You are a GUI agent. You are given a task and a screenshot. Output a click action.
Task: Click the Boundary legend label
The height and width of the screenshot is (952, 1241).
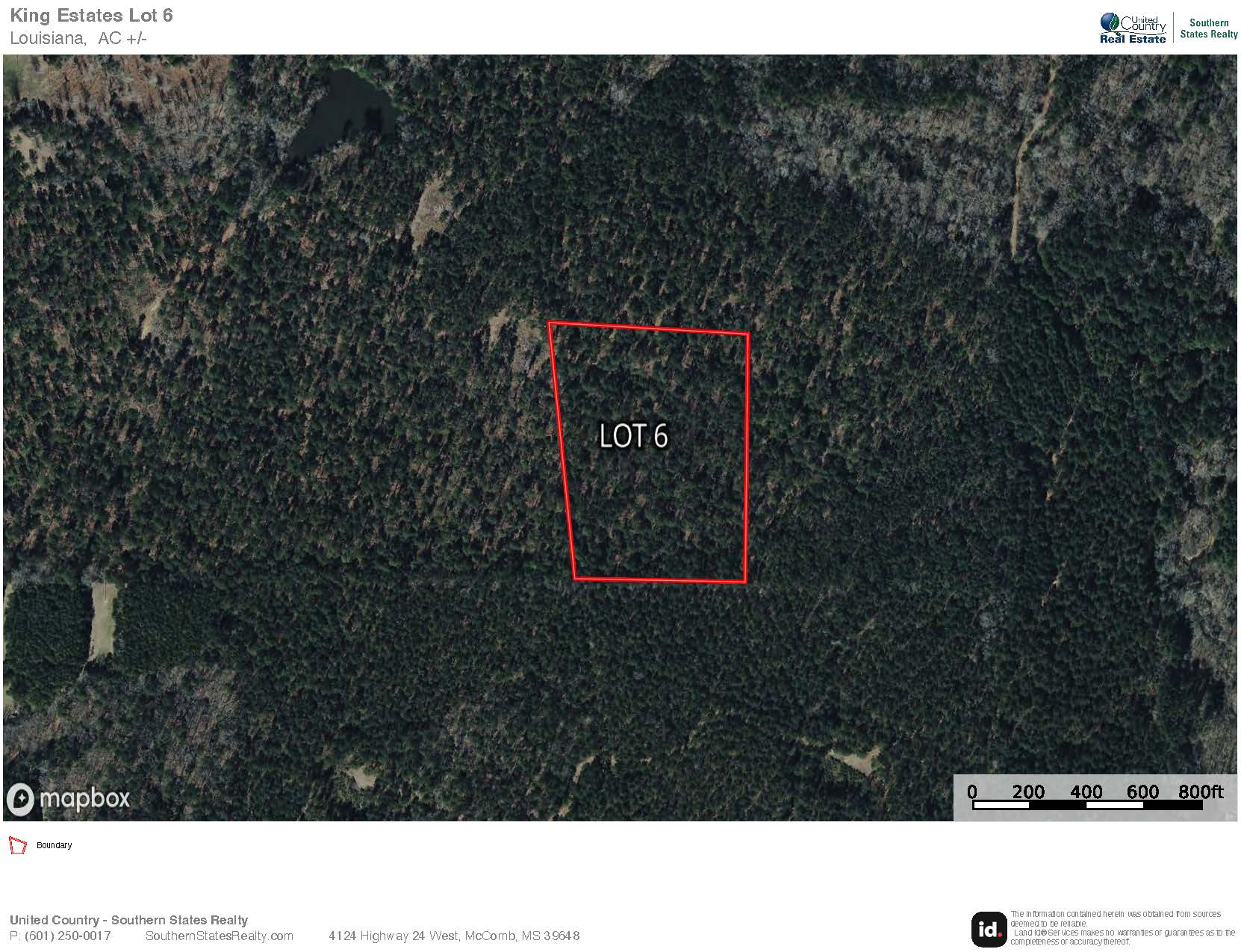click(54, 845)
